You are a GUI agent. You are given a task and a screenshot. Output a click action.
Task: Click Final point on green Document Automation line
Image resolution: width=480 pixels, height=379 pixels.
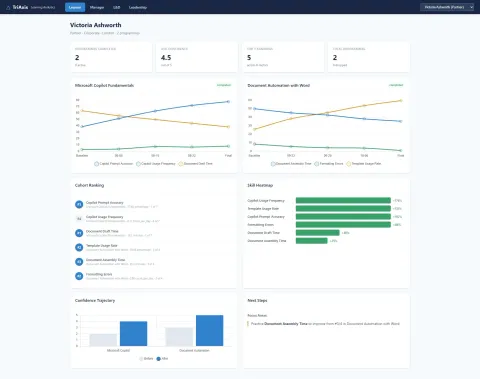pyautogui.click(x=401, y=150)
